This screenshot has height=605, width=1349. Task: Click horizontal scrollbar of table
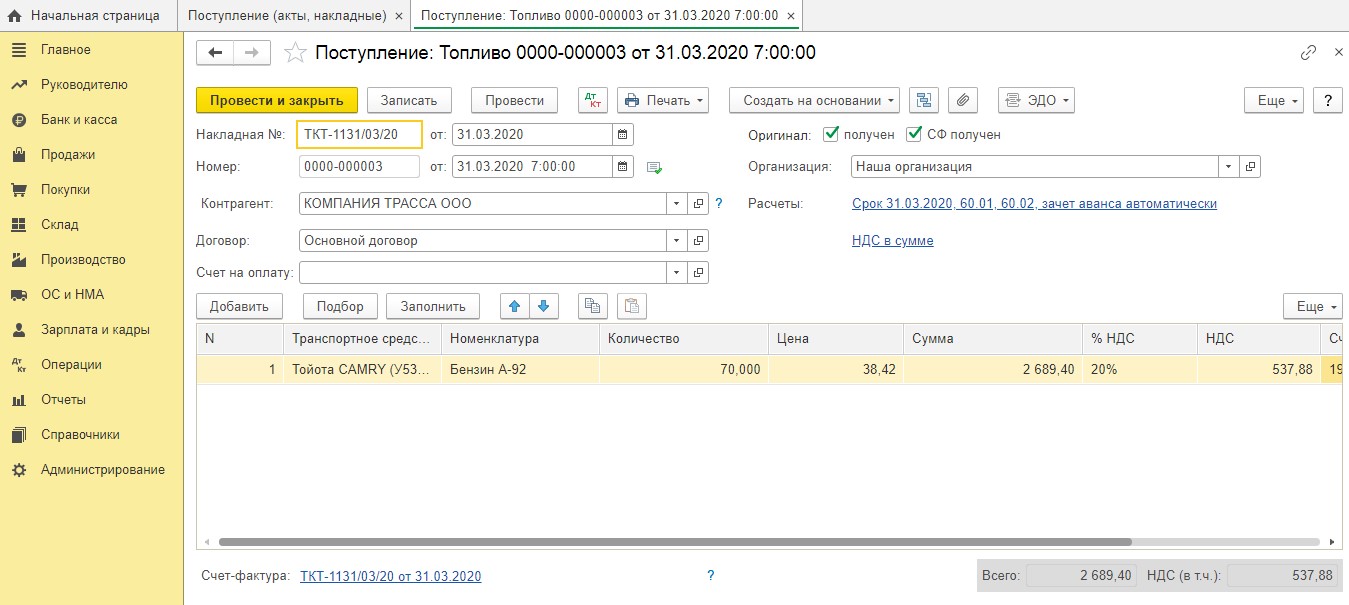point(675,542)
